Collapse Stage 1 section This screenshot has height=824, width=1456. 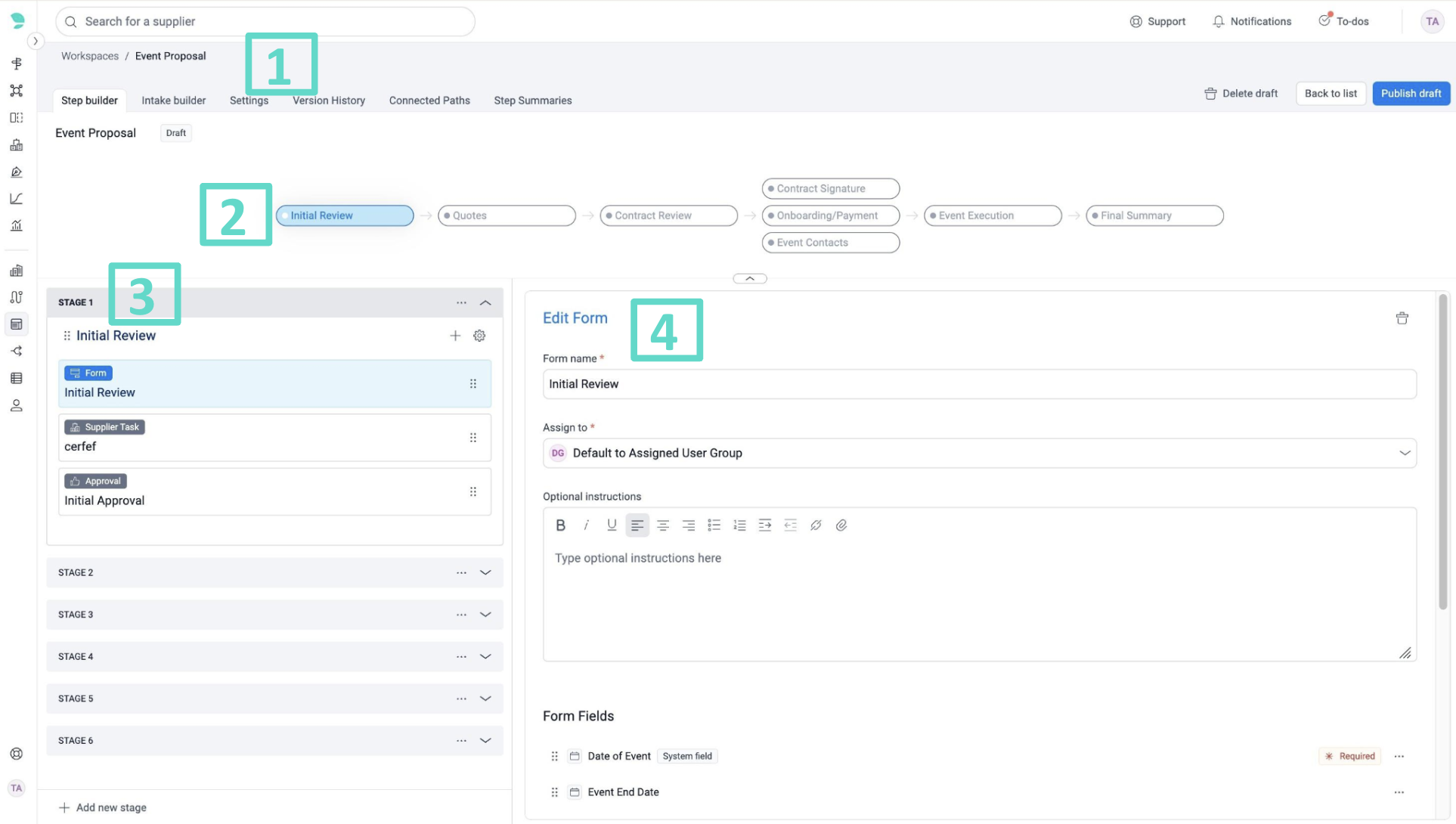485,302
